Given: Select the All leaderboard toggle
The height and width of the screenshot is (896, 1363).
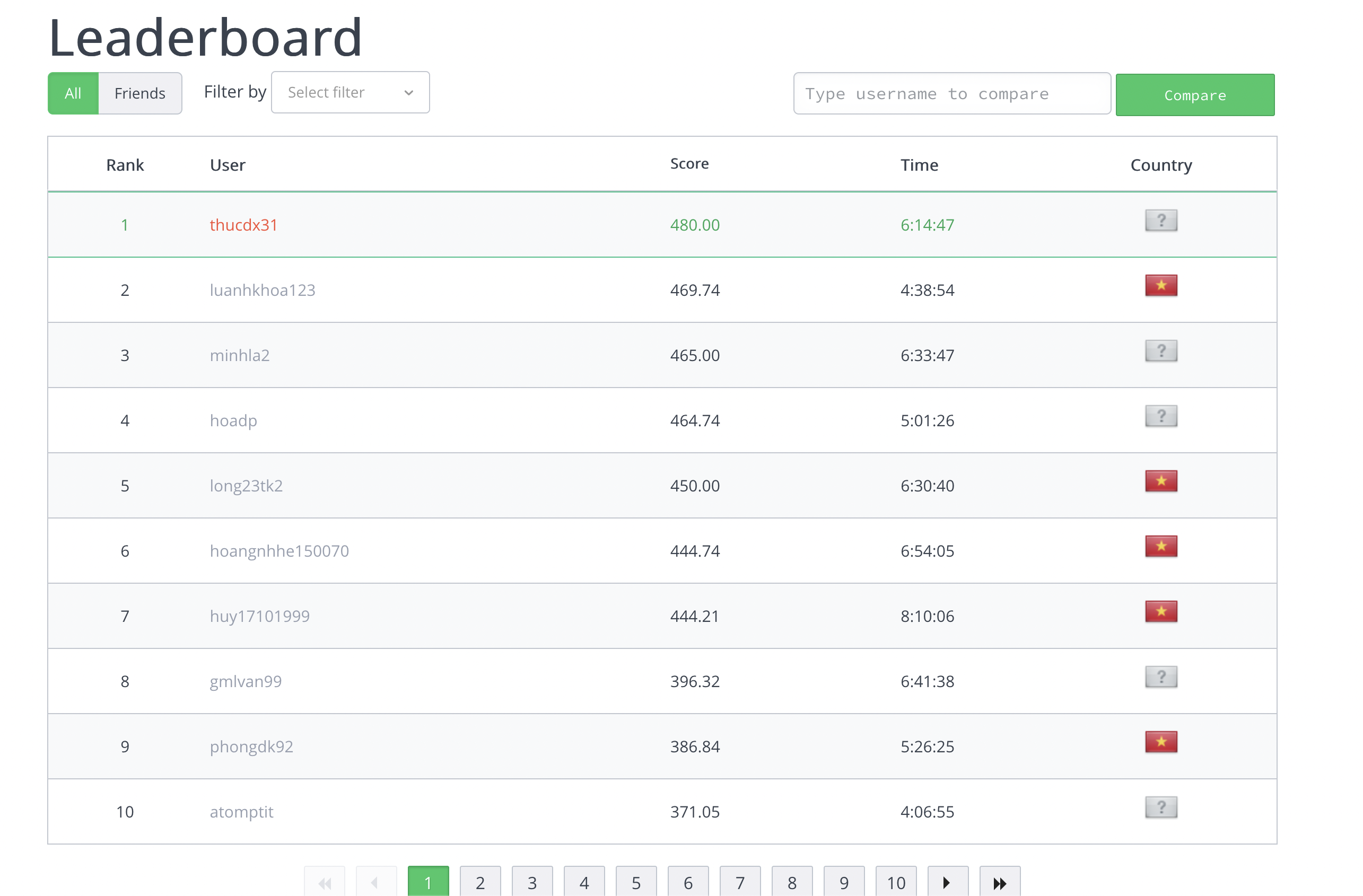Looking at the screenshot, I should click(x=73, y=93).
